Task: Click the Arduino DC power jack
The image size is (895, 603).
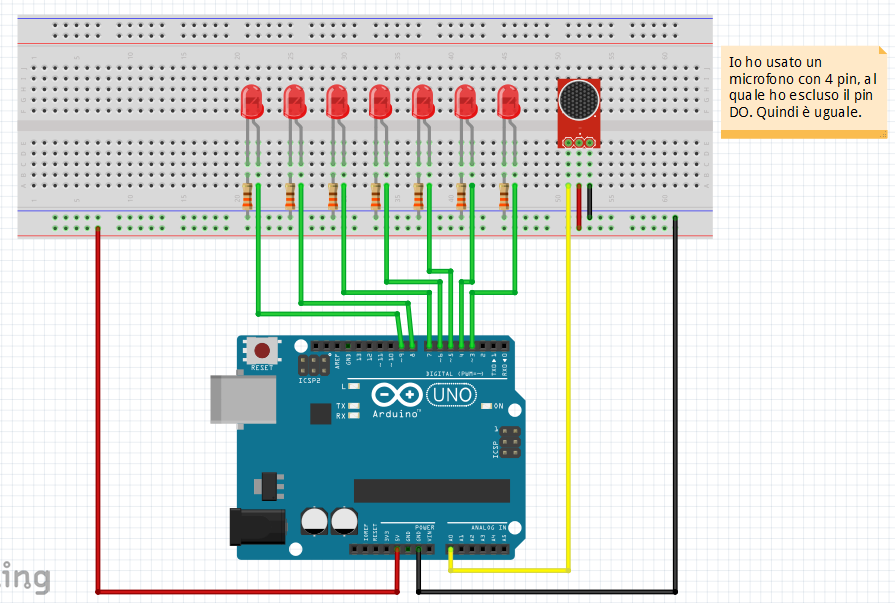Action: pyautogui.click(x=257, y=526)
